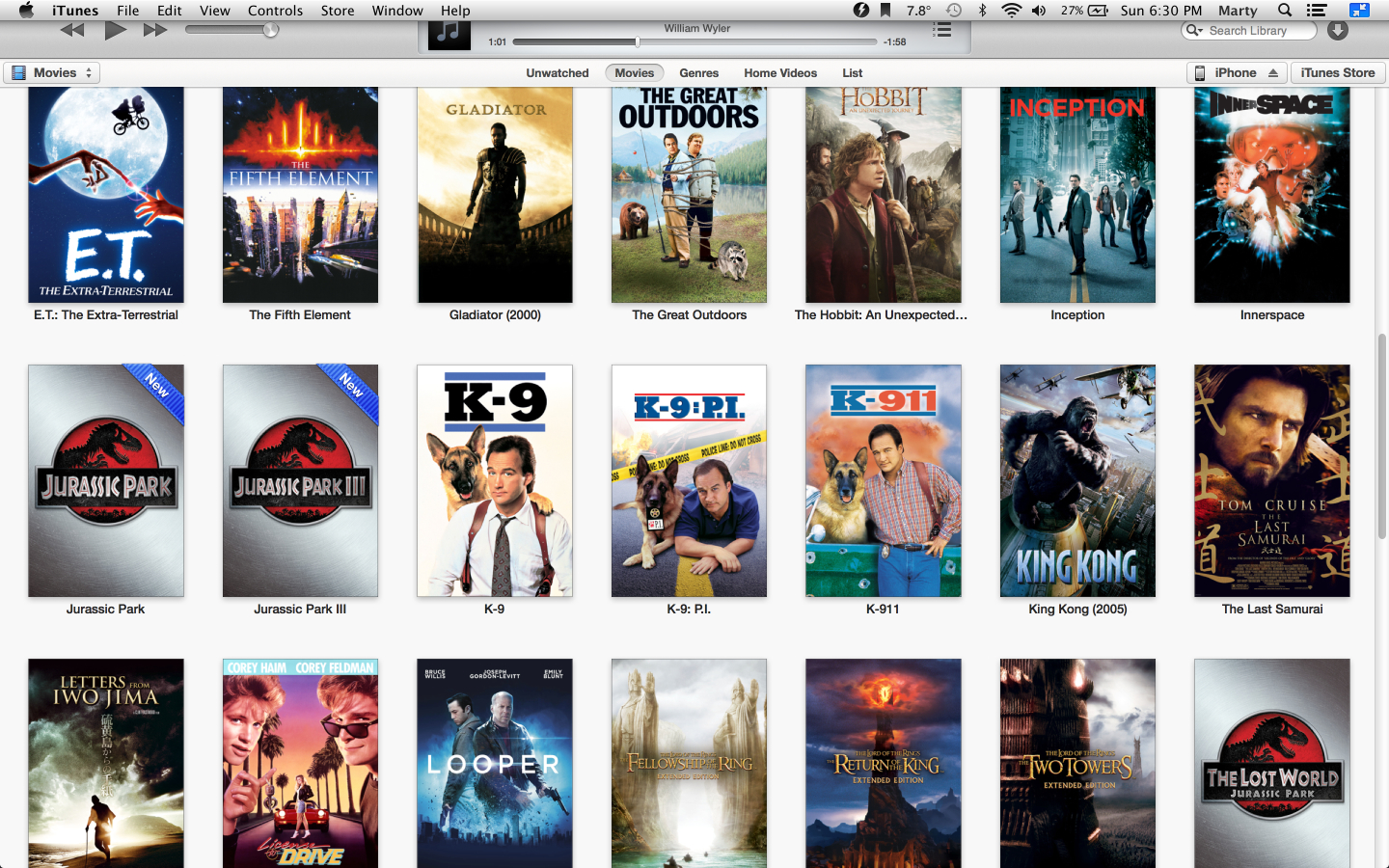This screenshot has height=868, width=1389.
Task: Open the Apple menu
Action: click(26, 11)
